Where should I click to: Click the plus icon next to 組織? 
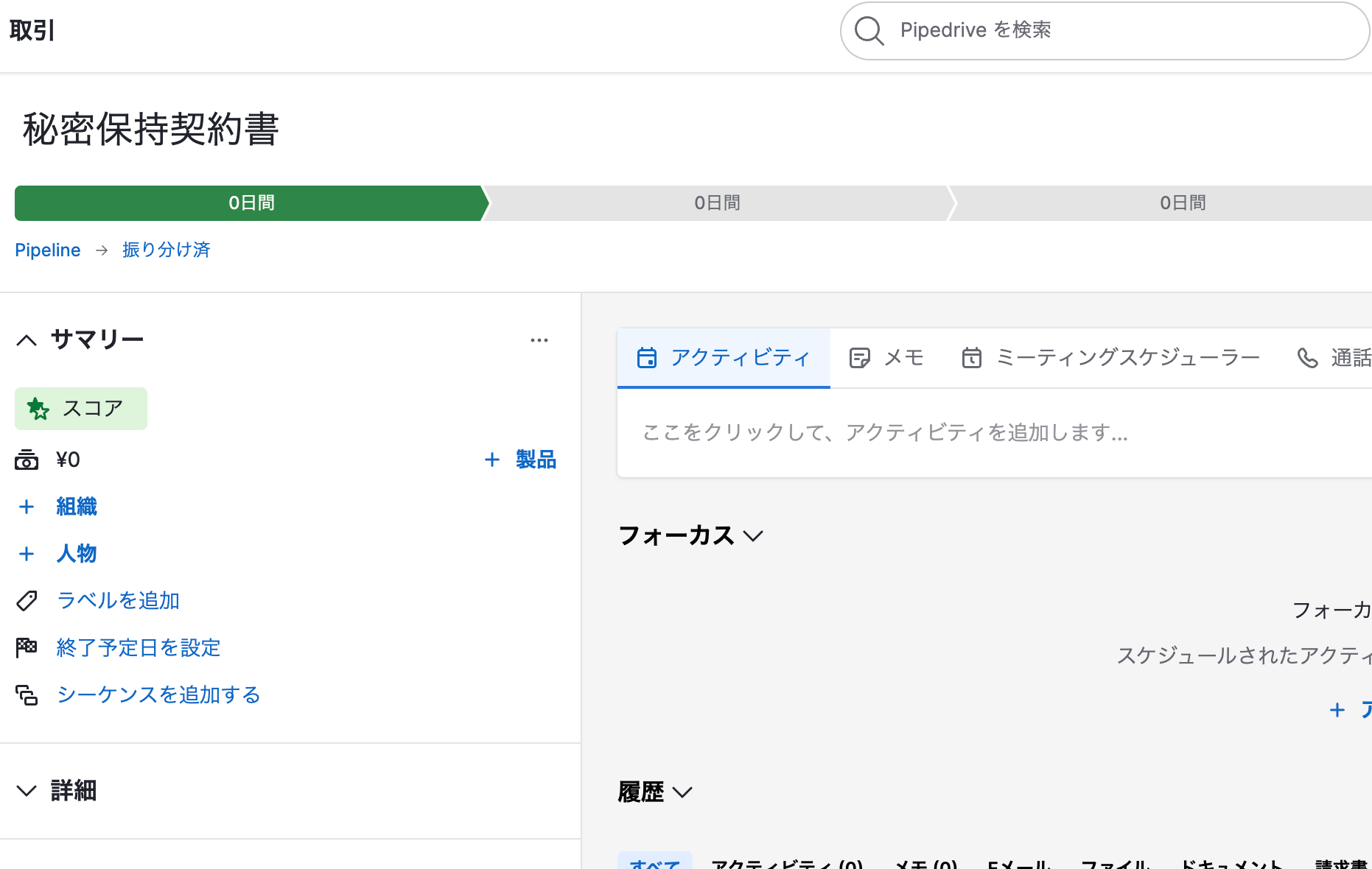pos(27,507)
